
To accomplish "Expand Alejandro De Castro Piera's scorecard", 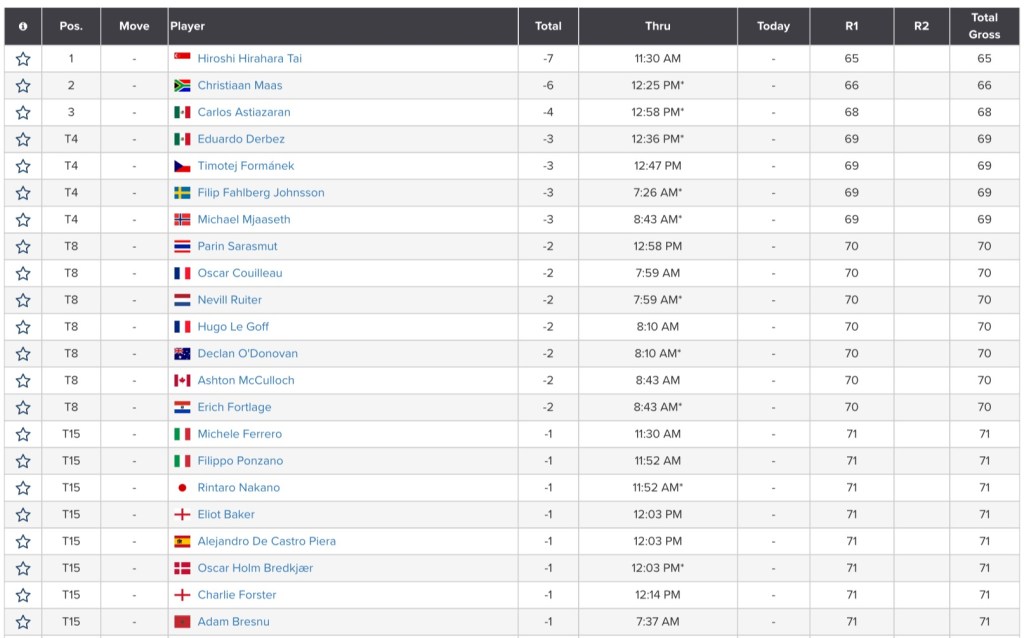I will pyautogui.click(x=266, y=541).
